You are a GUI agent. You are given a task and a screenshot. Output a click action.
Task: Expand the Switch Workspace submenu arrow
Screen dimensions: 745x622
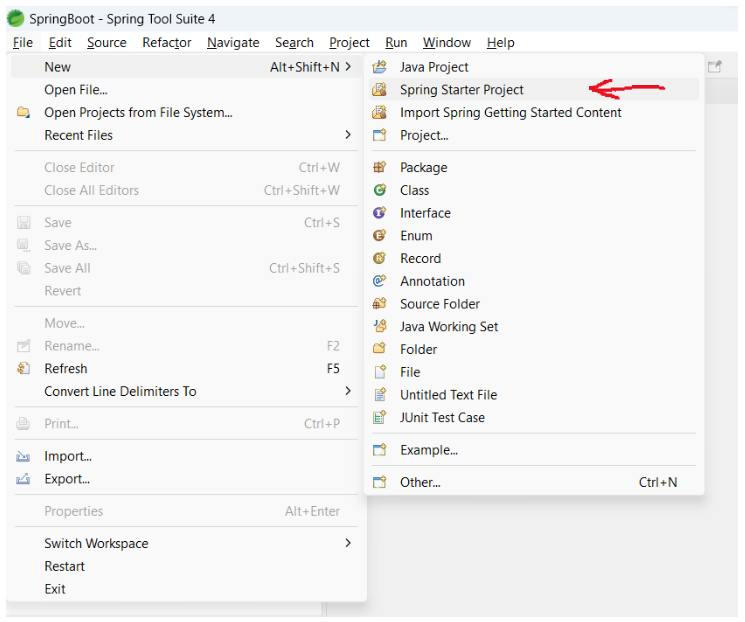[348, 543]
